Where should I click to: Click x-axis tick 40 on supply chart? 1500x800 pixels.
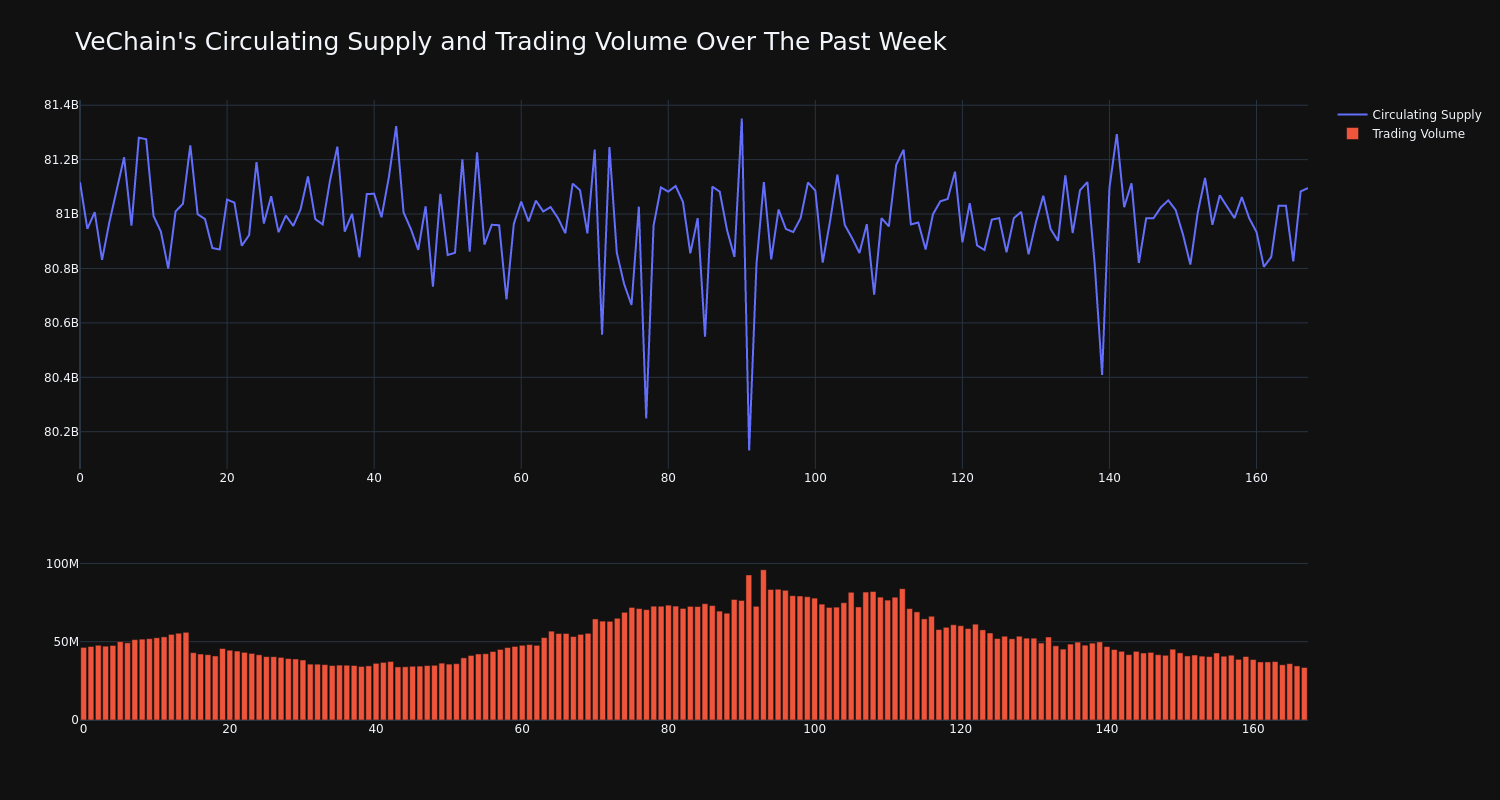point(374,478)
